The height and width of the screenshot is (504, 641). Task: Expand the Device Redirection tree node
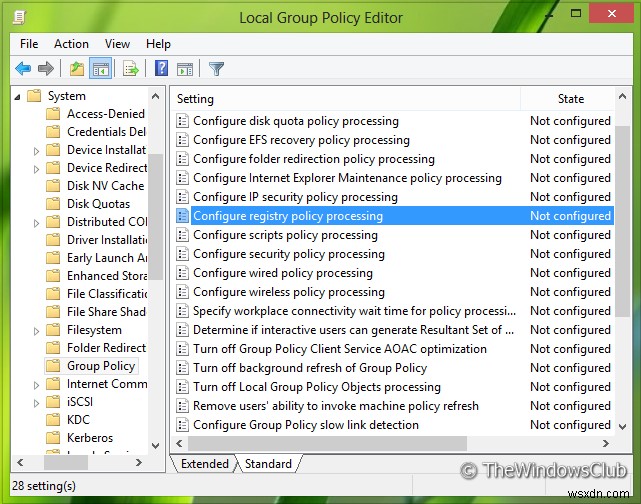click(36, 169)
